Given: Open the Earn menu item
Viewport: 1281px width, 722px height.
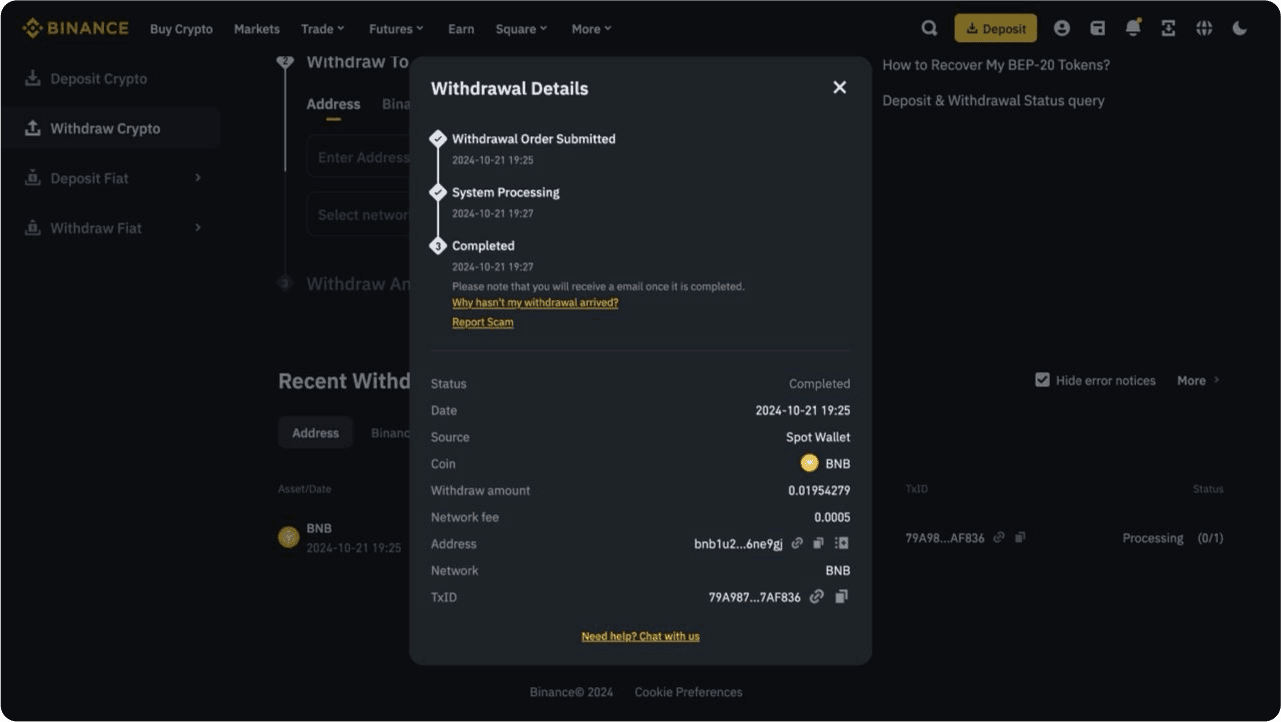Looking at the screenshot, I should pos(461,29).
